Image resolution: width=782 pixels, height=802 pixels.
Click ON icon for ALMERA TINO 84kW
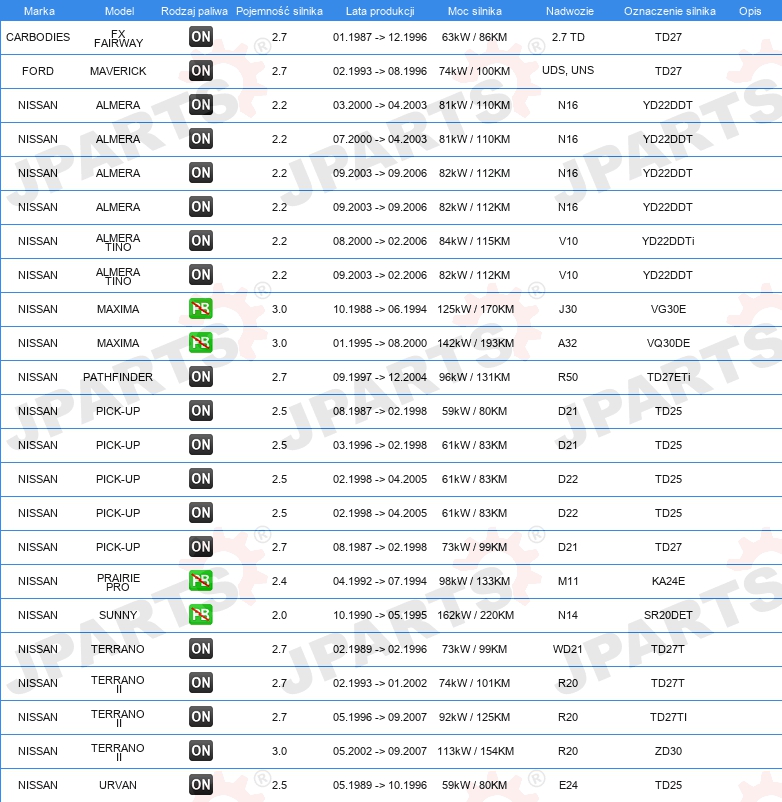(x=200, y=241)
